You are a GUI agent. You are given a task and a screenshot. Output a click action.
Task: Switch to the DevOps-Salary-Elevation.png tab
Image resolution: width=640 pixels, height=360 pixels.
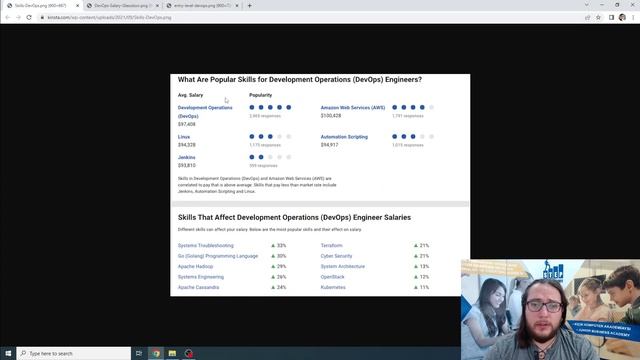122,6
